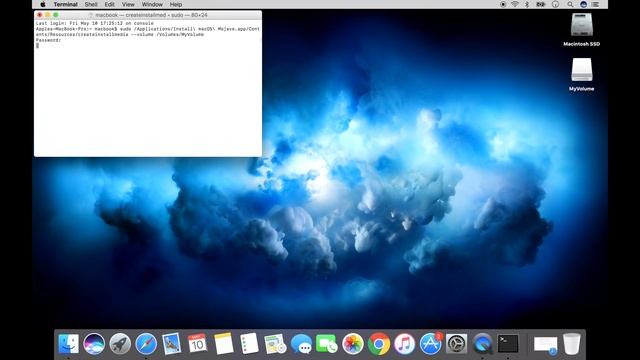This screenshot has width=640, height=360.
Task: Open Safari compass icon in Dock
Action: [146, 344]
